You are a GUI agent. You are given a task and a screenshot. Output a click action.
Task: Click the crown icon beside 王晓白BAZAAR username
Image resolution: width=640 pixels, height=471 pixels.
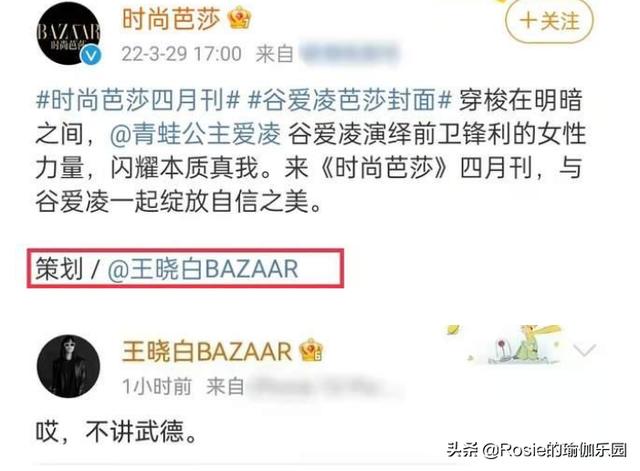pos(311,351)
